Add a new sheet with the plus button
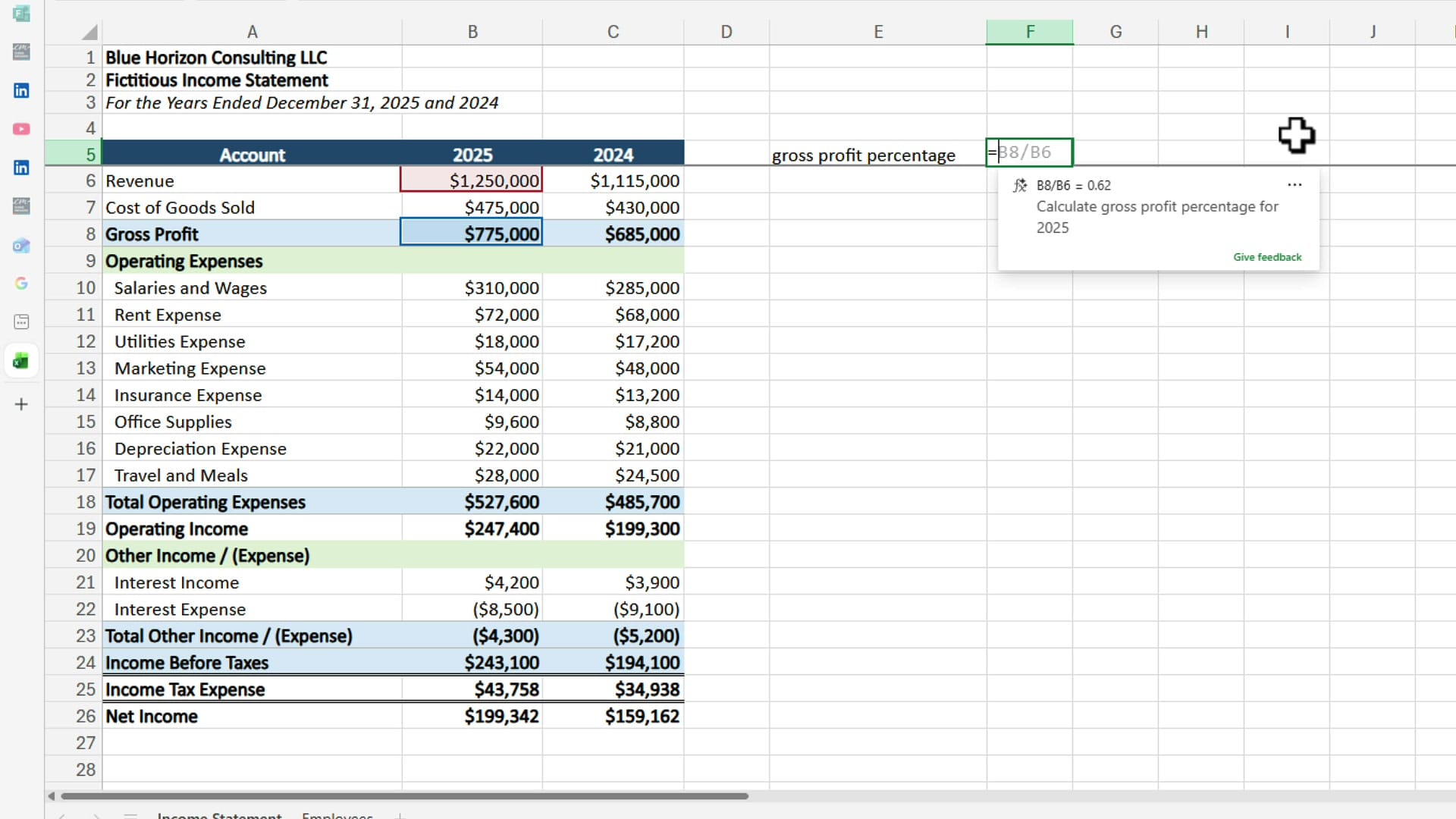1456x819 pixels. coord(400,814)
